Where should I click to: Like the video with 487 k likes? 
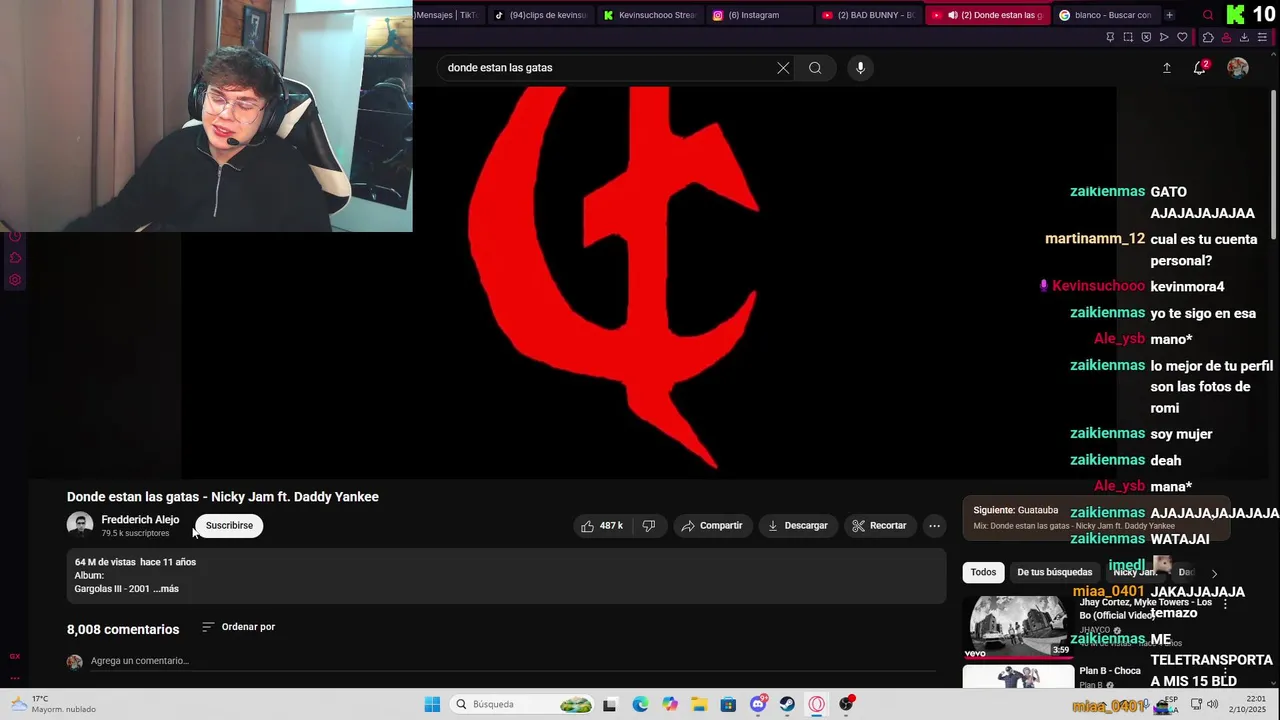tap(602, 526)
